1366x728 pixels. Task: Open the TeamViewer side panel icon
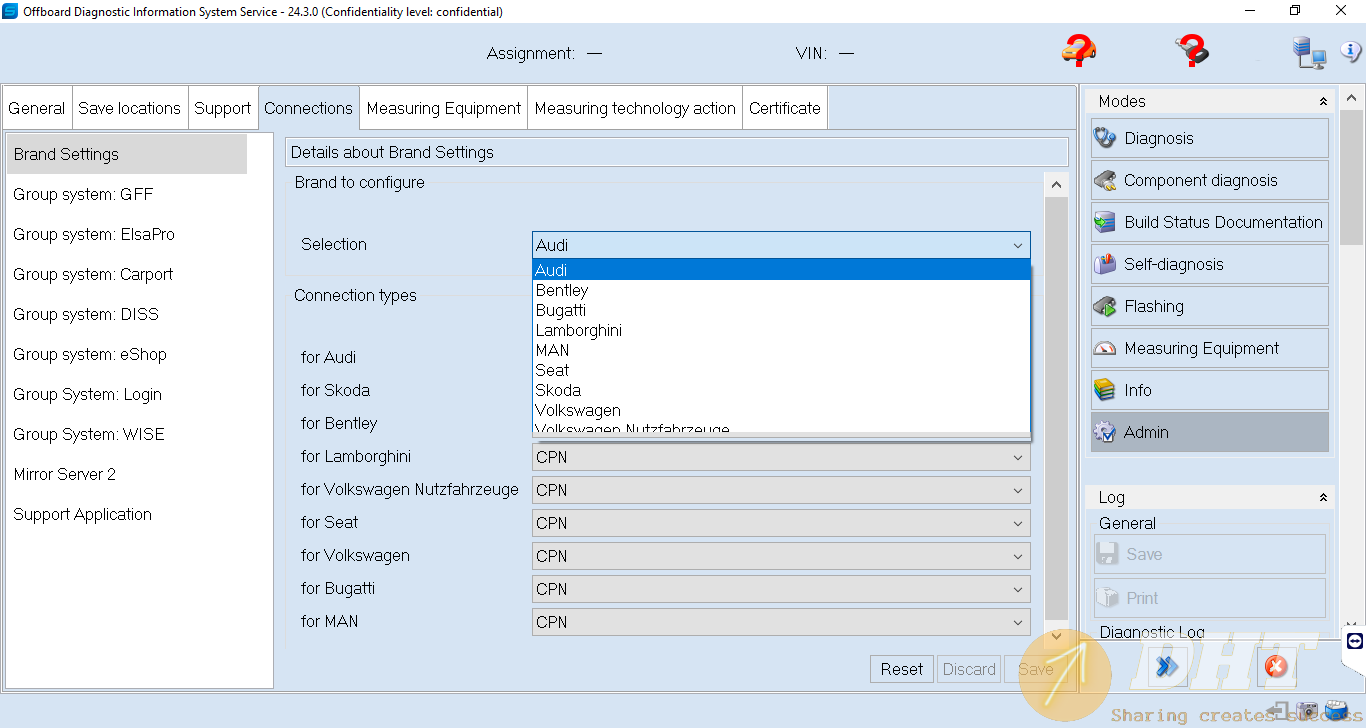pyautogui.click(x=1354, y=641)
